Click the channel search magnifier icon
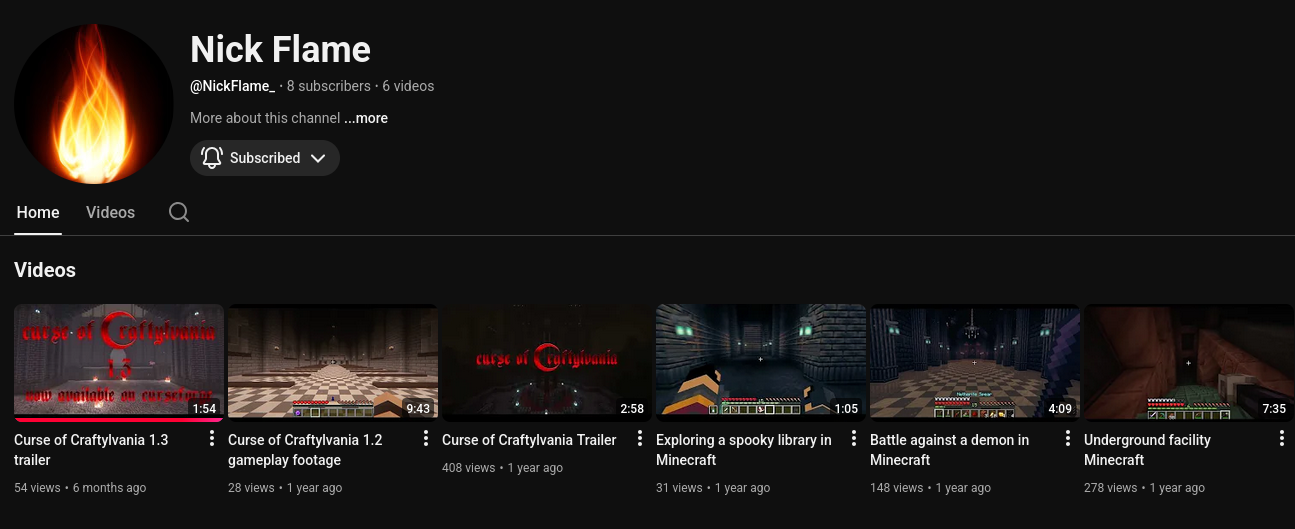 coord(179,212)
